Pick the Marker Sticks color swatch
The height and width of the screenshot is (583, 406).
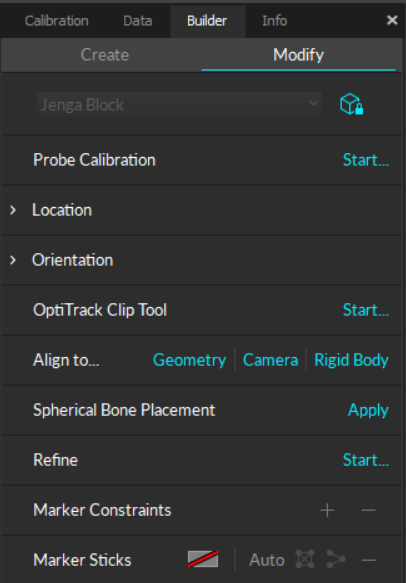click(203, 560)
